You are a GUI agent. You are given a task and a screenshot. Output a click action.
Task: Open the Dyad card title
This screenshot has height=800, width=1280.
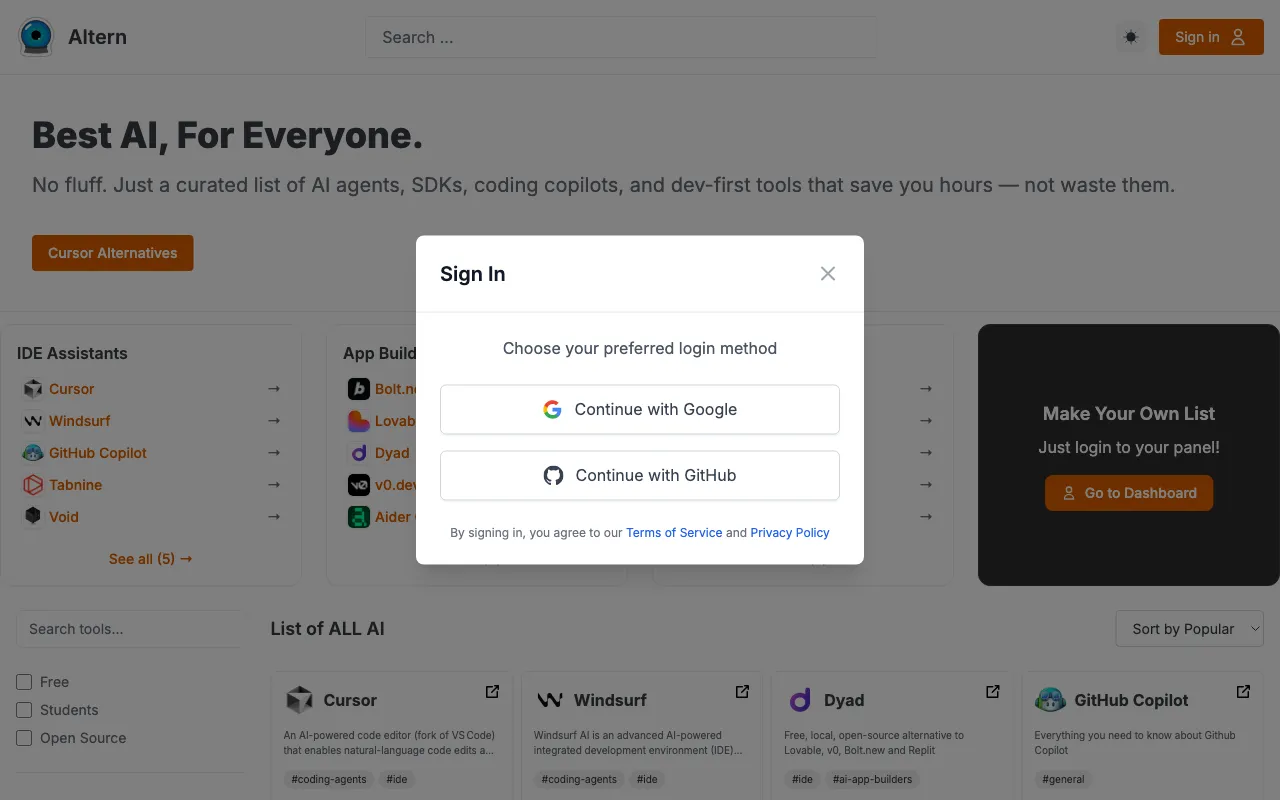(844, 700)
